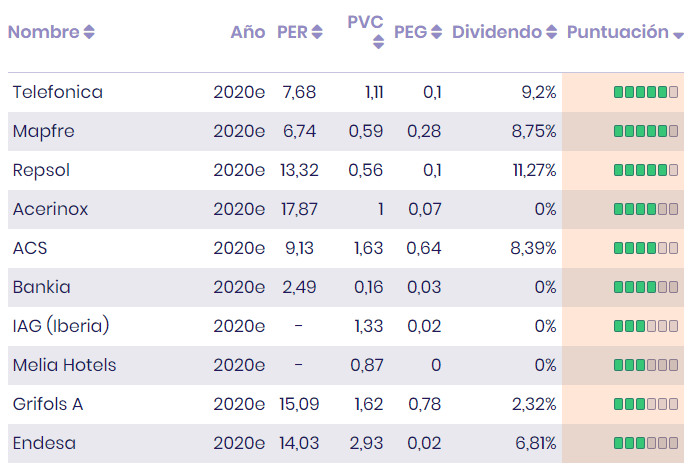The width and height of the screenshot is (698, 463).
Task: Select the Repsol row name
Action: [x=41, y=170]
